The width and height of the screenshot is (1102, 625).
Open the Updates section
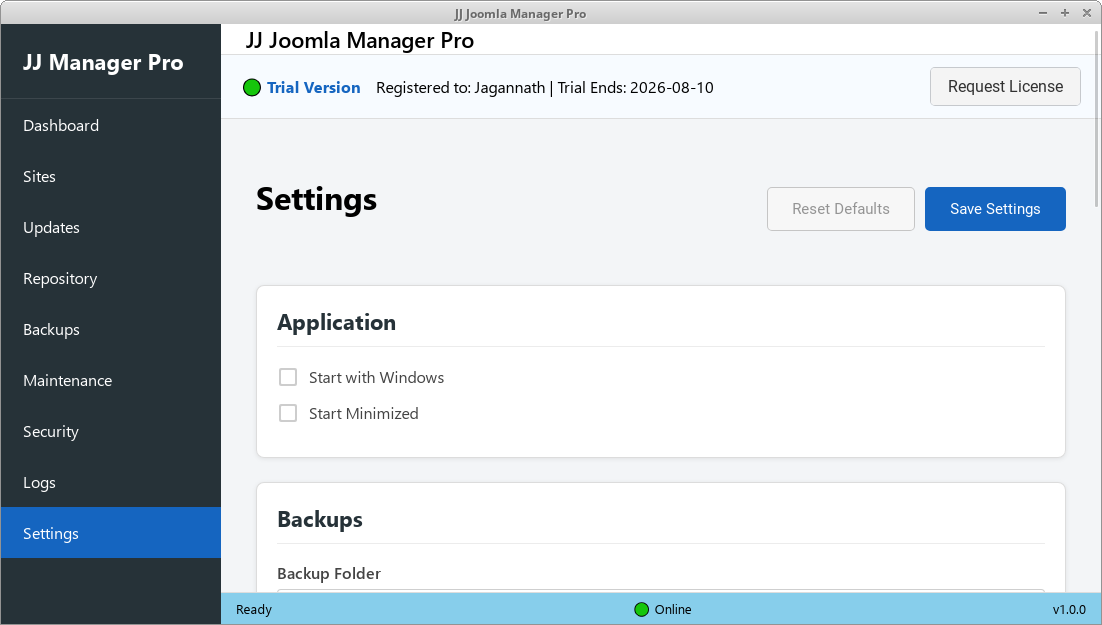pos(110,228)
